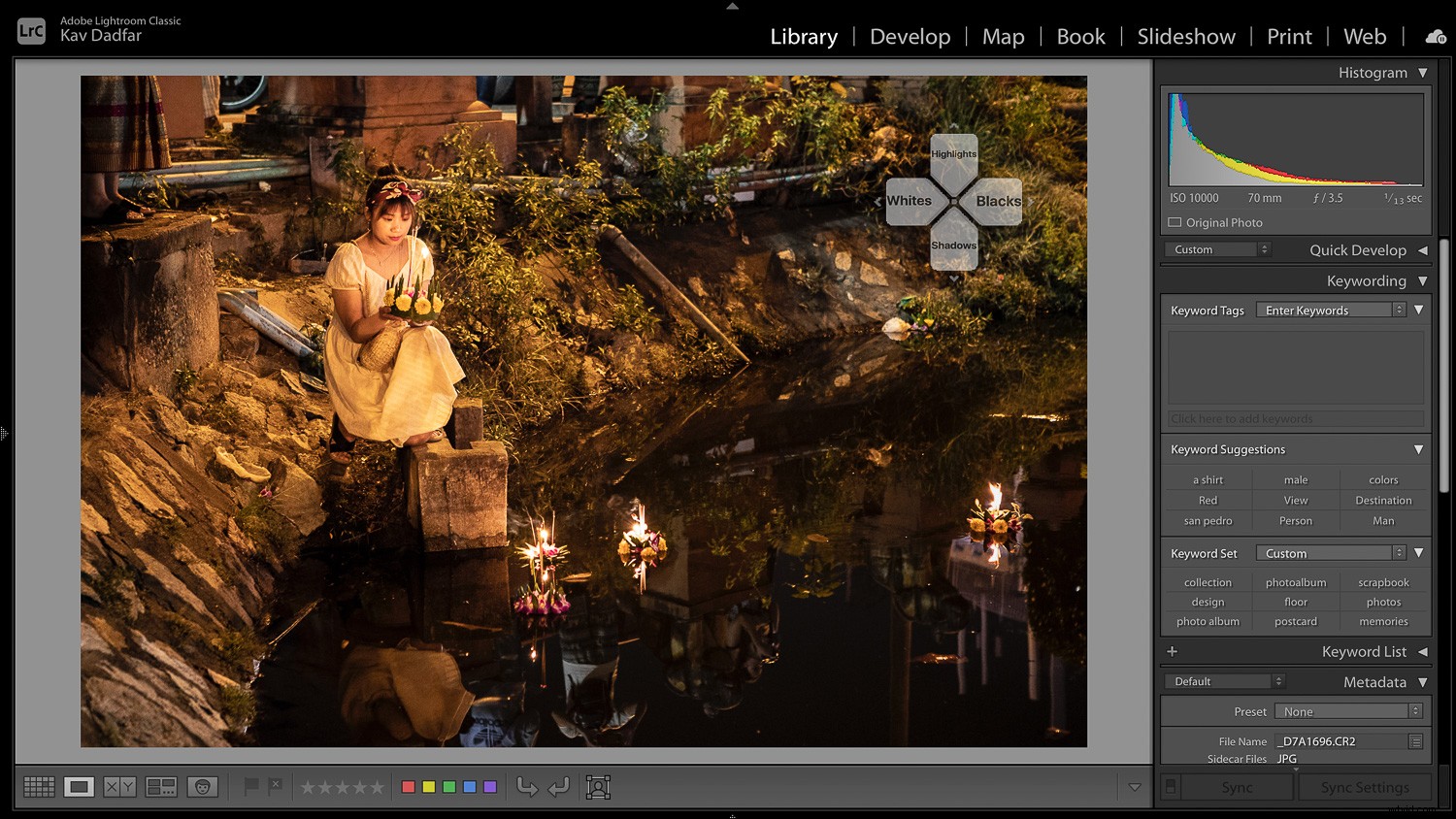
Task: Click the cloud sync icon
Action: pos(1435,37)
